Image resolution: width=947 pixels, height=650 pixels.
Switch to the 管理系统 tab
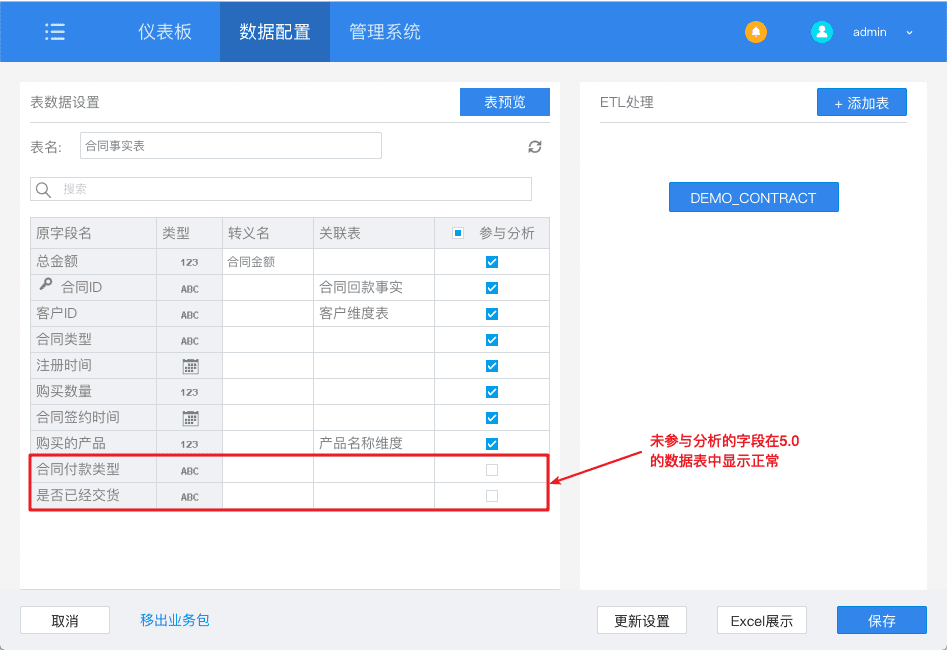(385, 31)
